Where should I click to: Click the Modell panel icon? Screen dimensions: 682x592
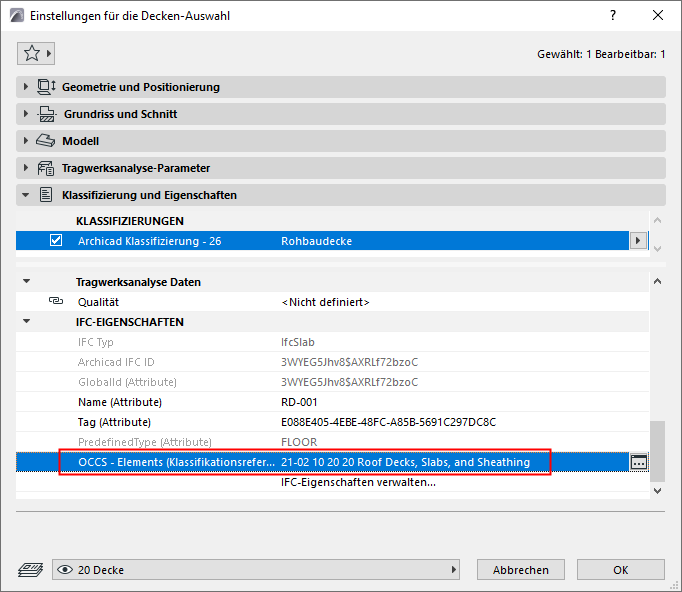pyautogui.click(x=45, y=141)
